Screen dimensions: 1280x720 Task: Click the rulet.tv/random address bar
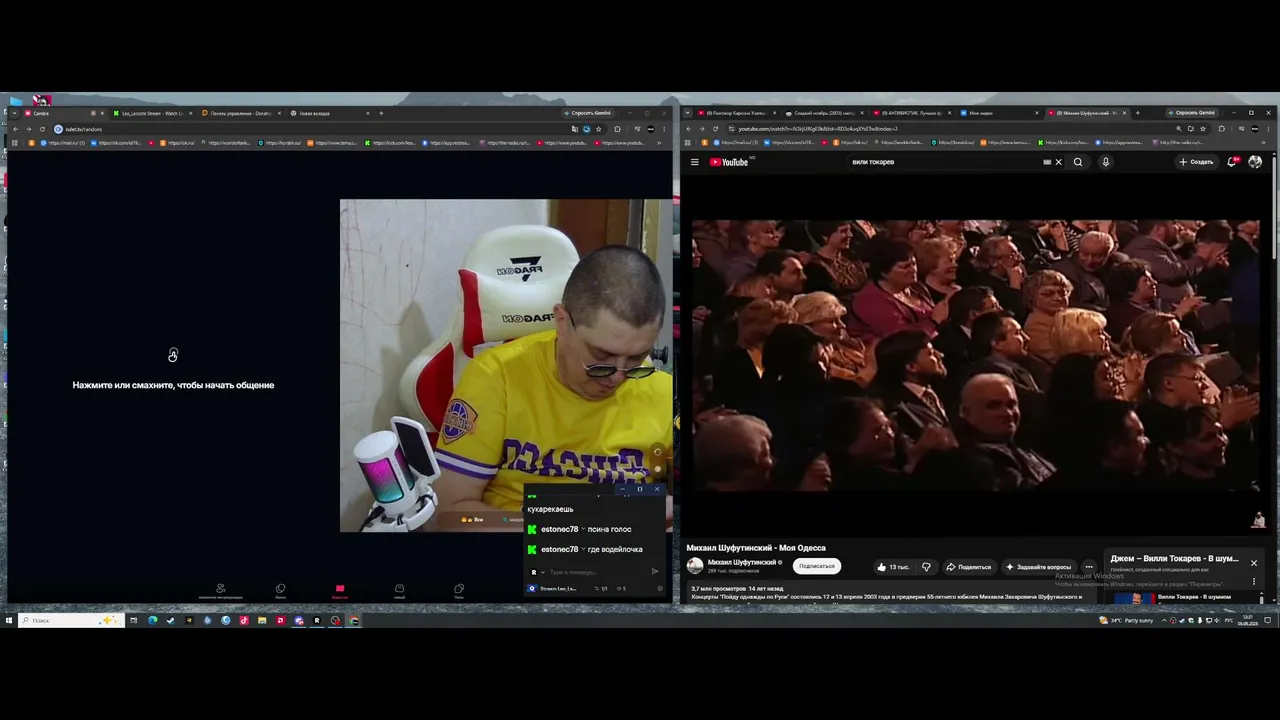pos(310,129)
